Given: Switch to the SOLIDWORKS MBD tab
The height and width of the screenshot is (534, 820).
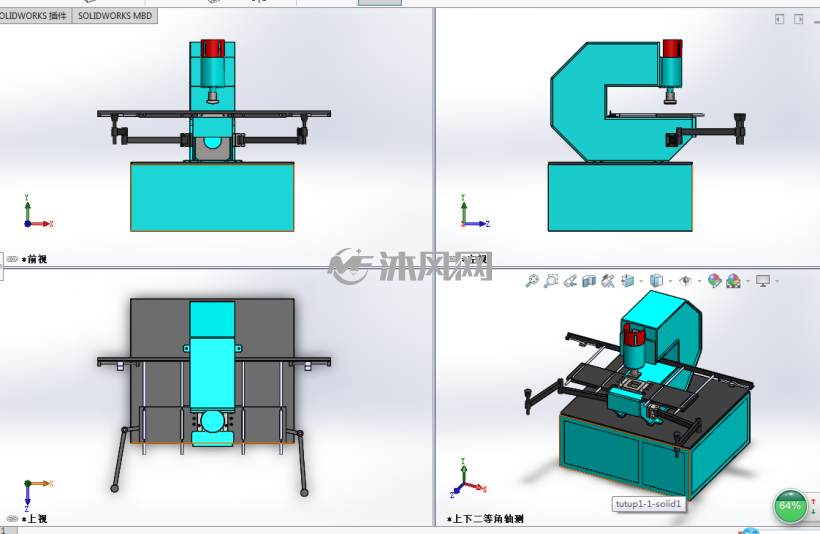Looking at the screenshot, I should (115, 16).
